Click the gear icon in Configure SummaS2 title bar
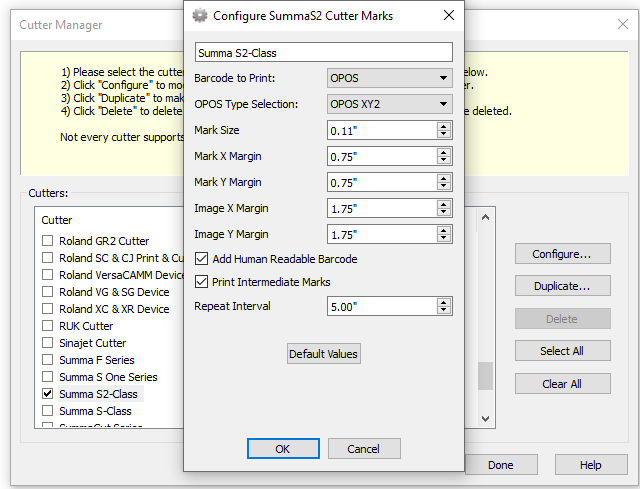The image size is (640, 489). (x=200, y=16)
